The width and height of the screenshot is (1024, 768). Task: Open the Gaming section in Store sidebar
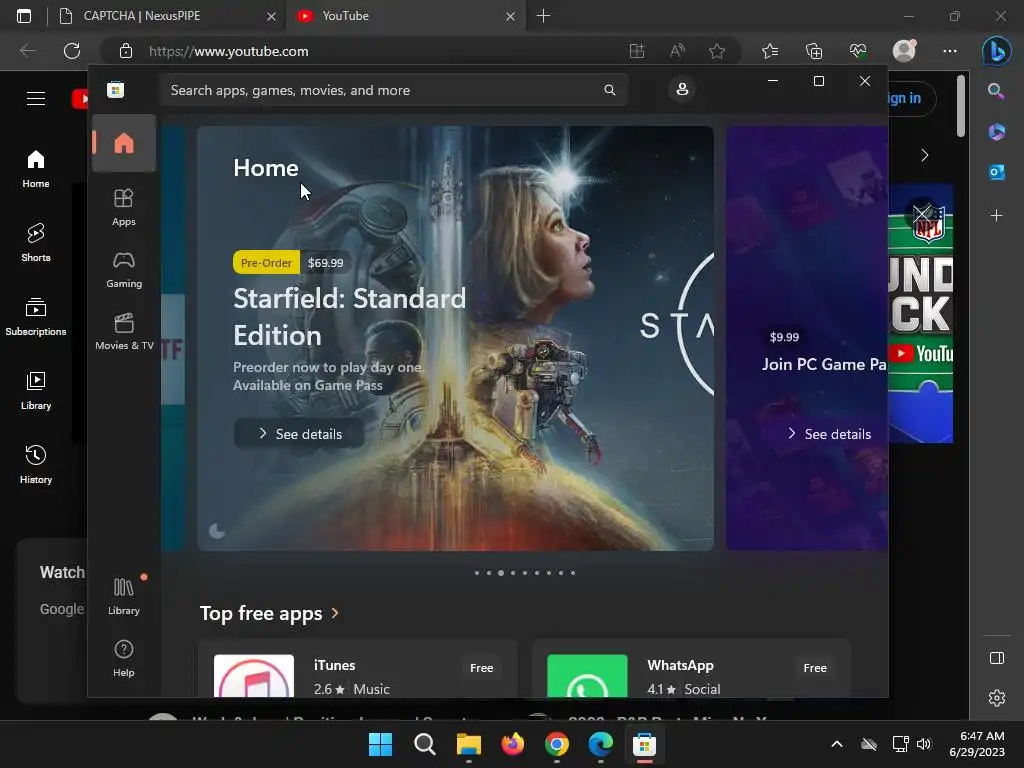coord(123,269)
